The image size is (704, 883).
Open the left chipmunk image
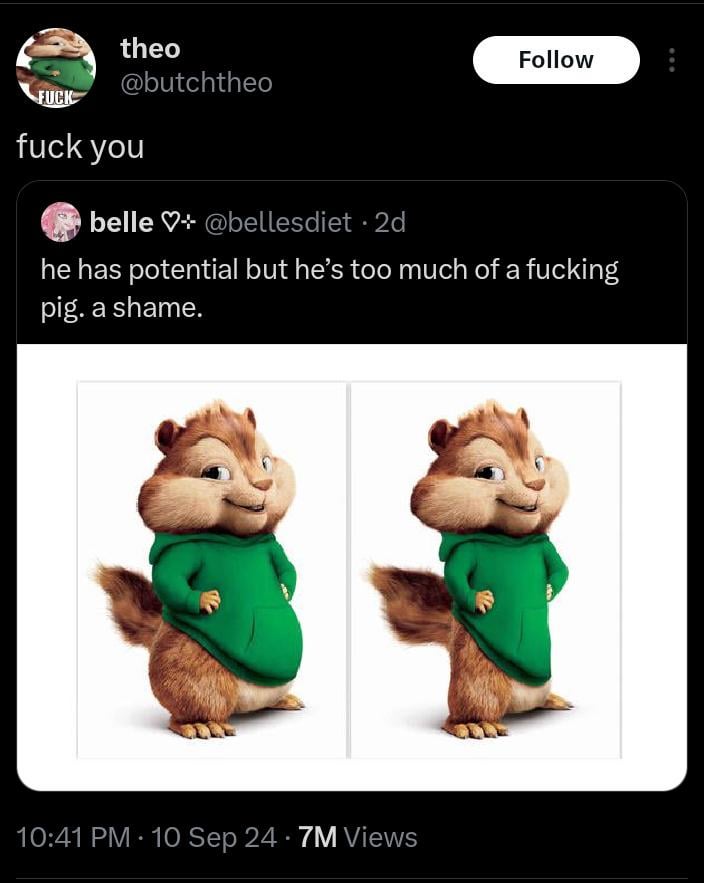[211, 570]
